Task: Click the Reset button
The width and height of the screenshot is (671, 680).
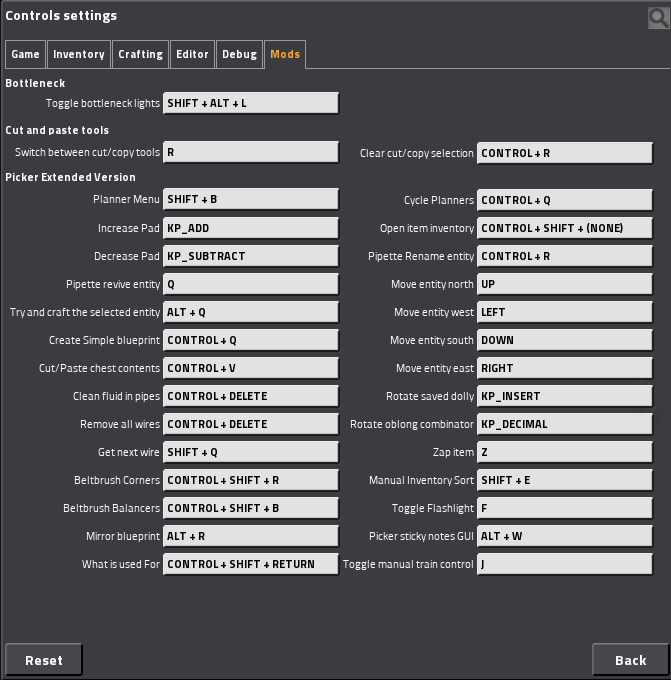Action: [44, 660]
